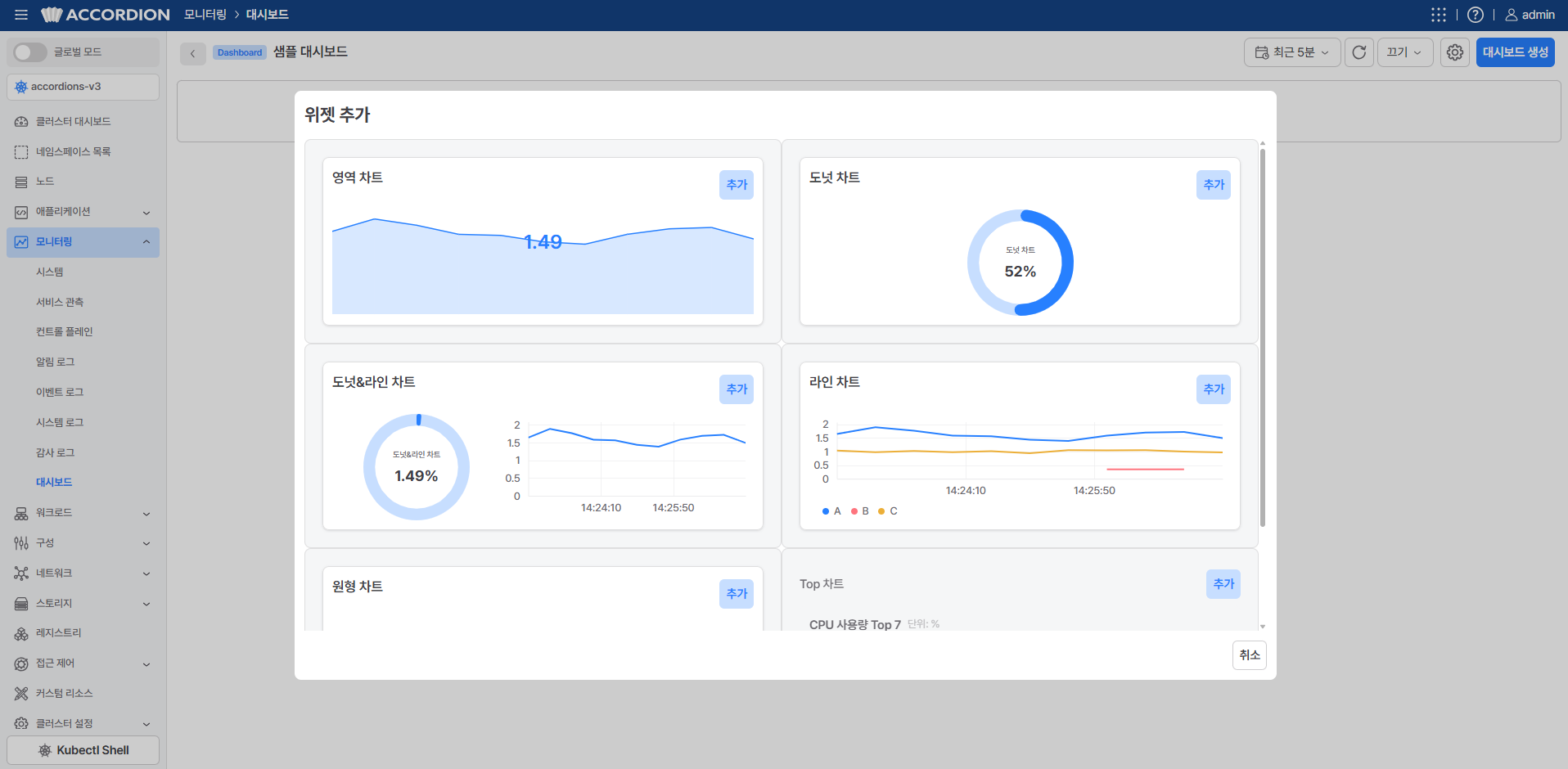Click the admin user account

[1530, 15]
